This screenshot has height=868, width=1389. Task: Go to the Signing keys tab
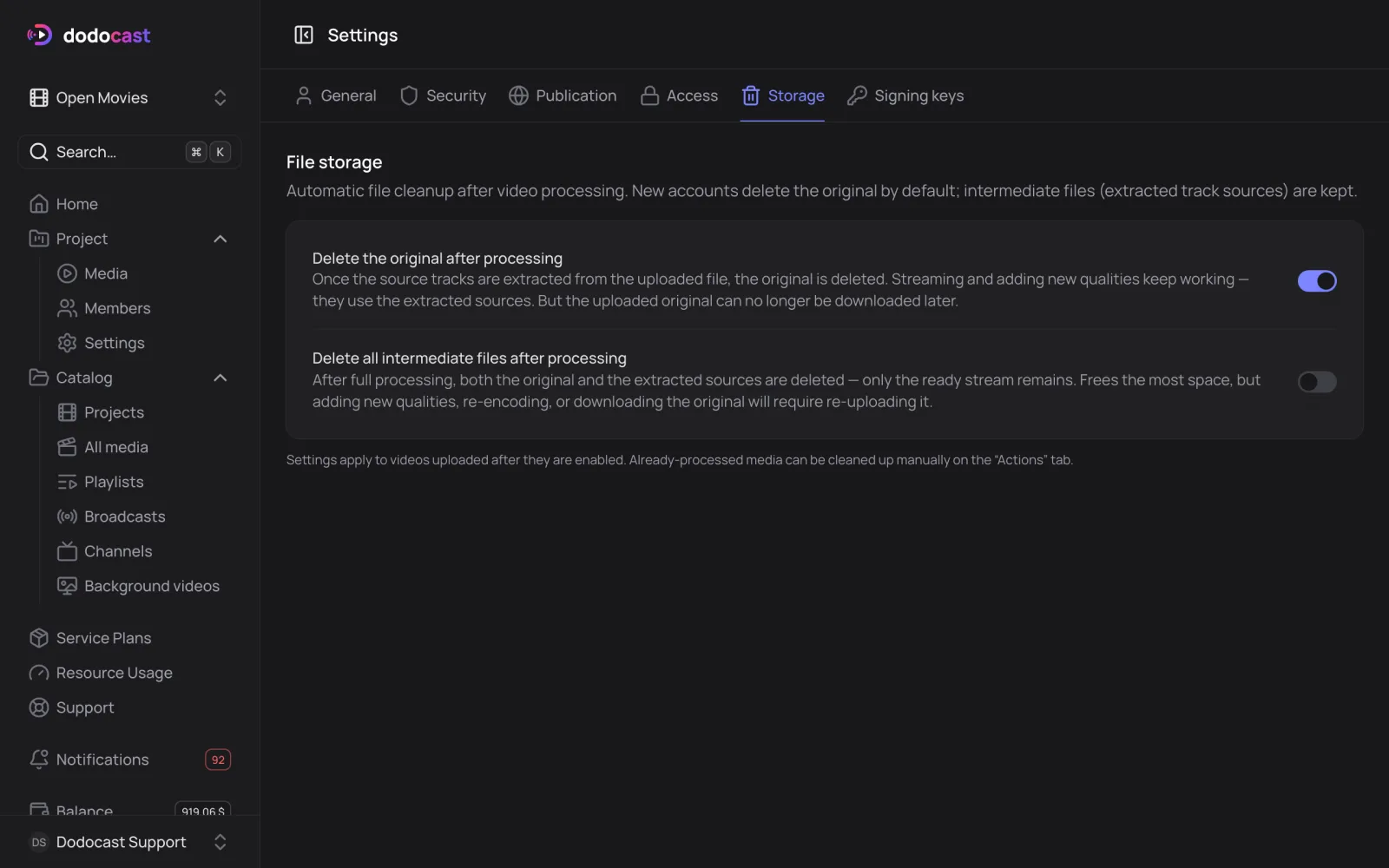905,95
